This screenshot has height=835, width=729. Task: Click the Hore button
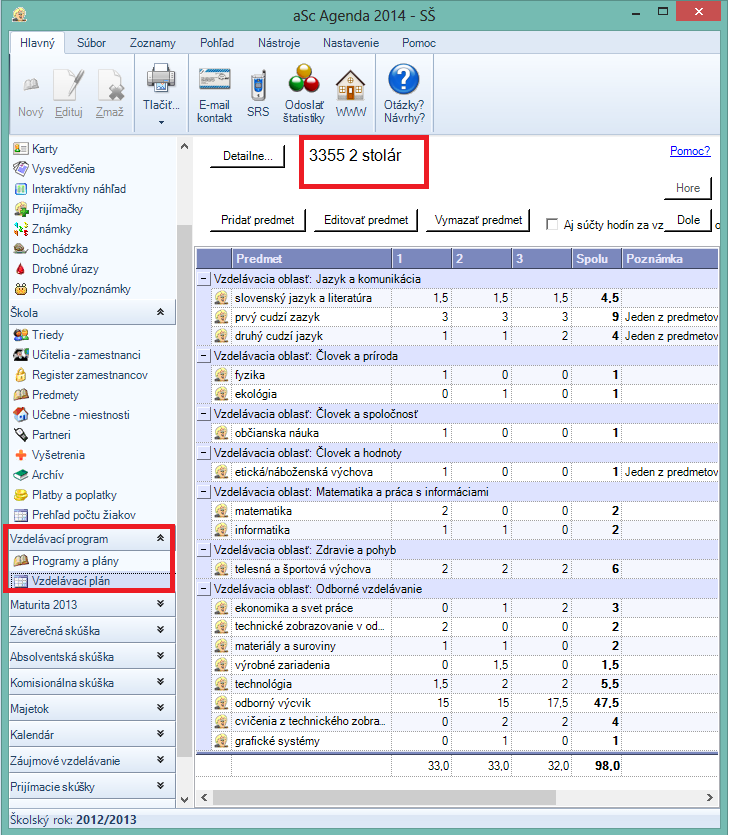[688, 188]
